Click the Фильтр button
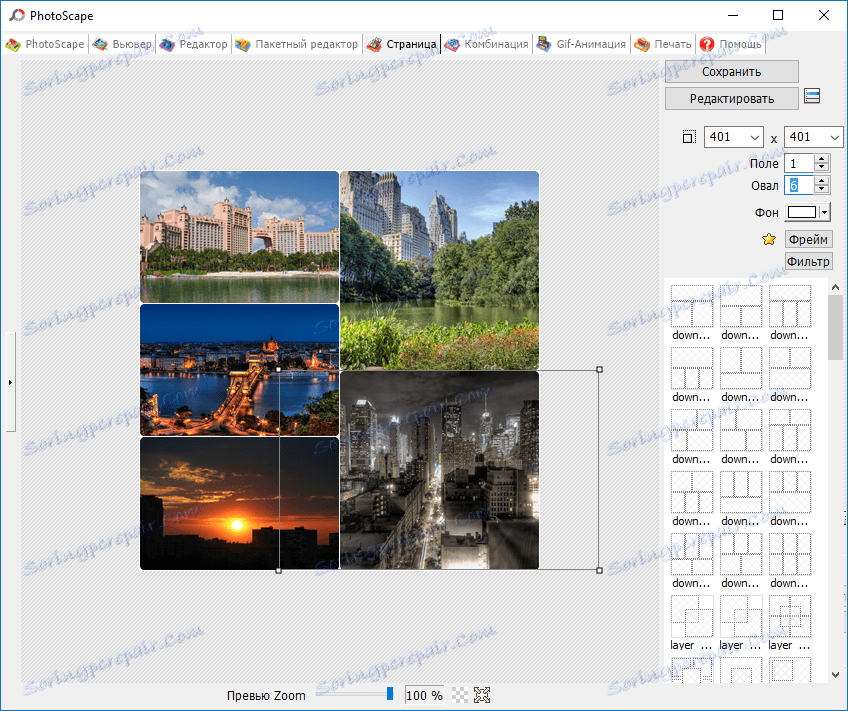848x711 pixels. click(808, 260)
